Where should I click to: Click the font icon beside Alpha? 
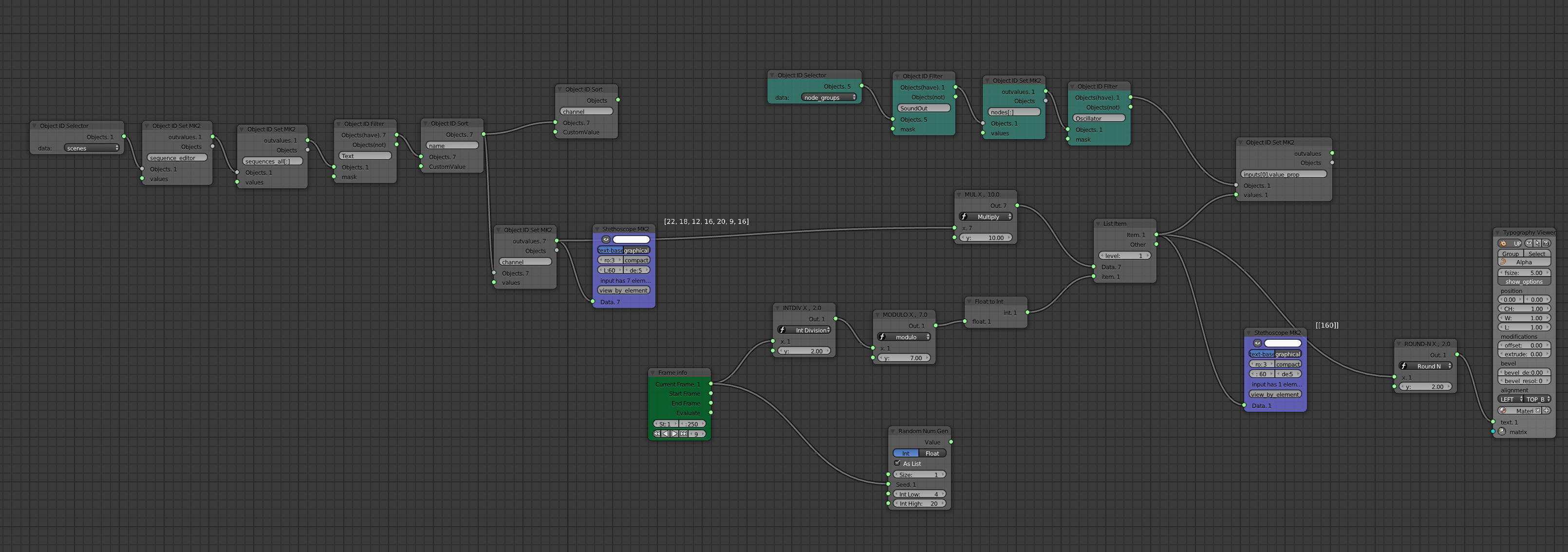click(x=1504, y=262)
